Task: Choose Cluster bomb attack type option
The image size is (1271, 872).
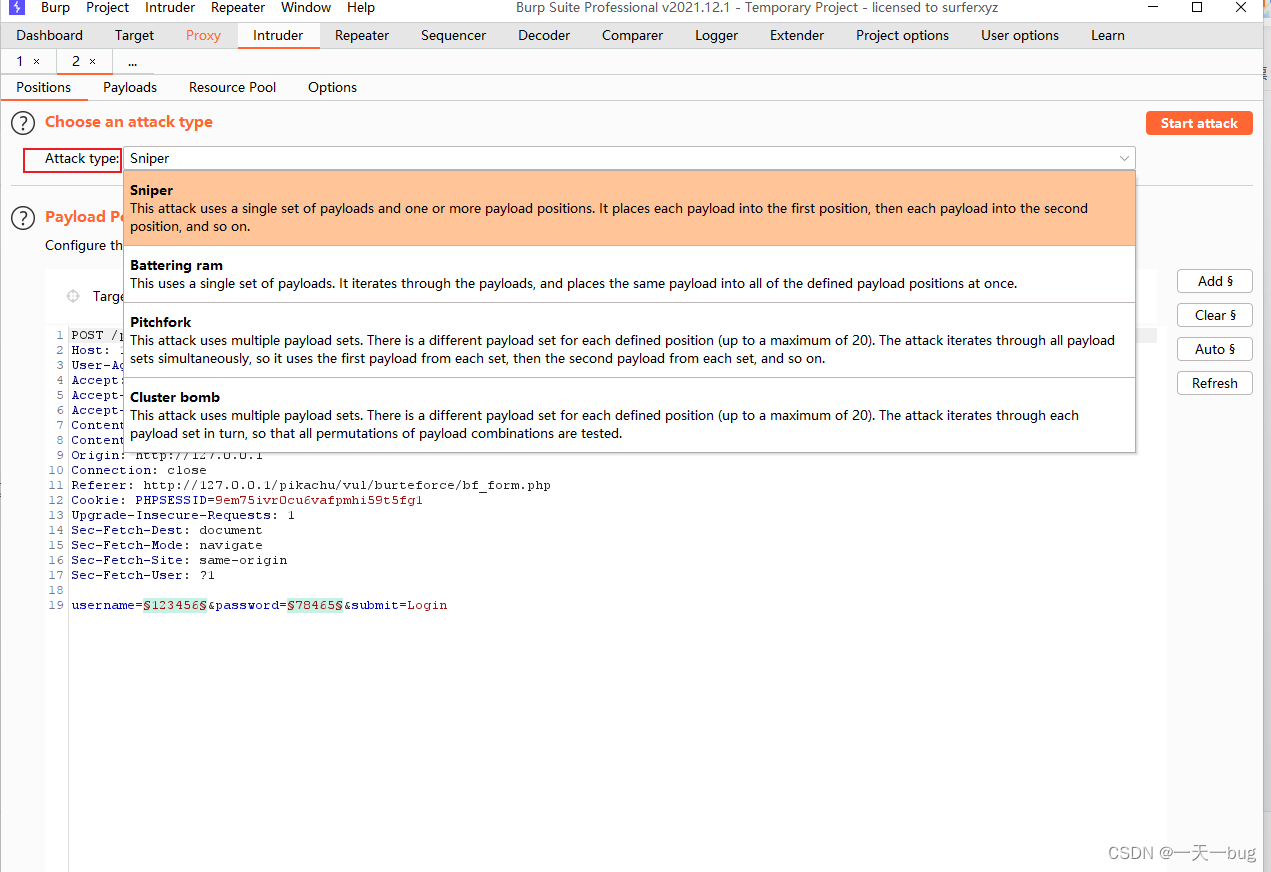Action: coord(629,415)
